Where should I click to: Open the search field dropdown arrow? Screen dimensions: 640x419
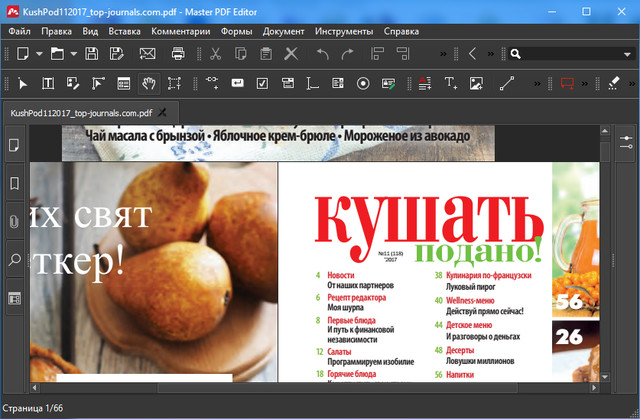click(626, 53)
